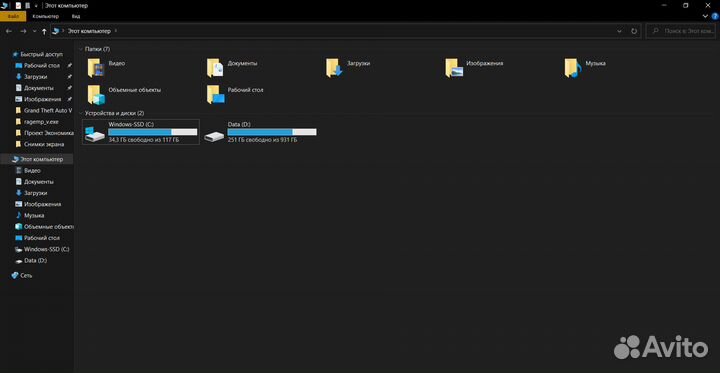
Task: Open the window system menu via the title bar PC icon
Action: click(x=5, y=6)
